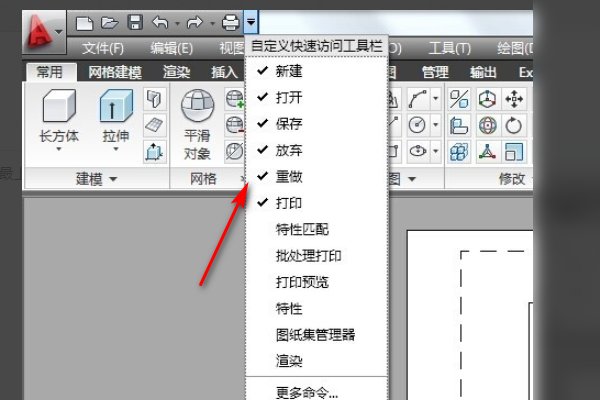Expand the 长方体 solid primitives dropdown

pos(59,149)
